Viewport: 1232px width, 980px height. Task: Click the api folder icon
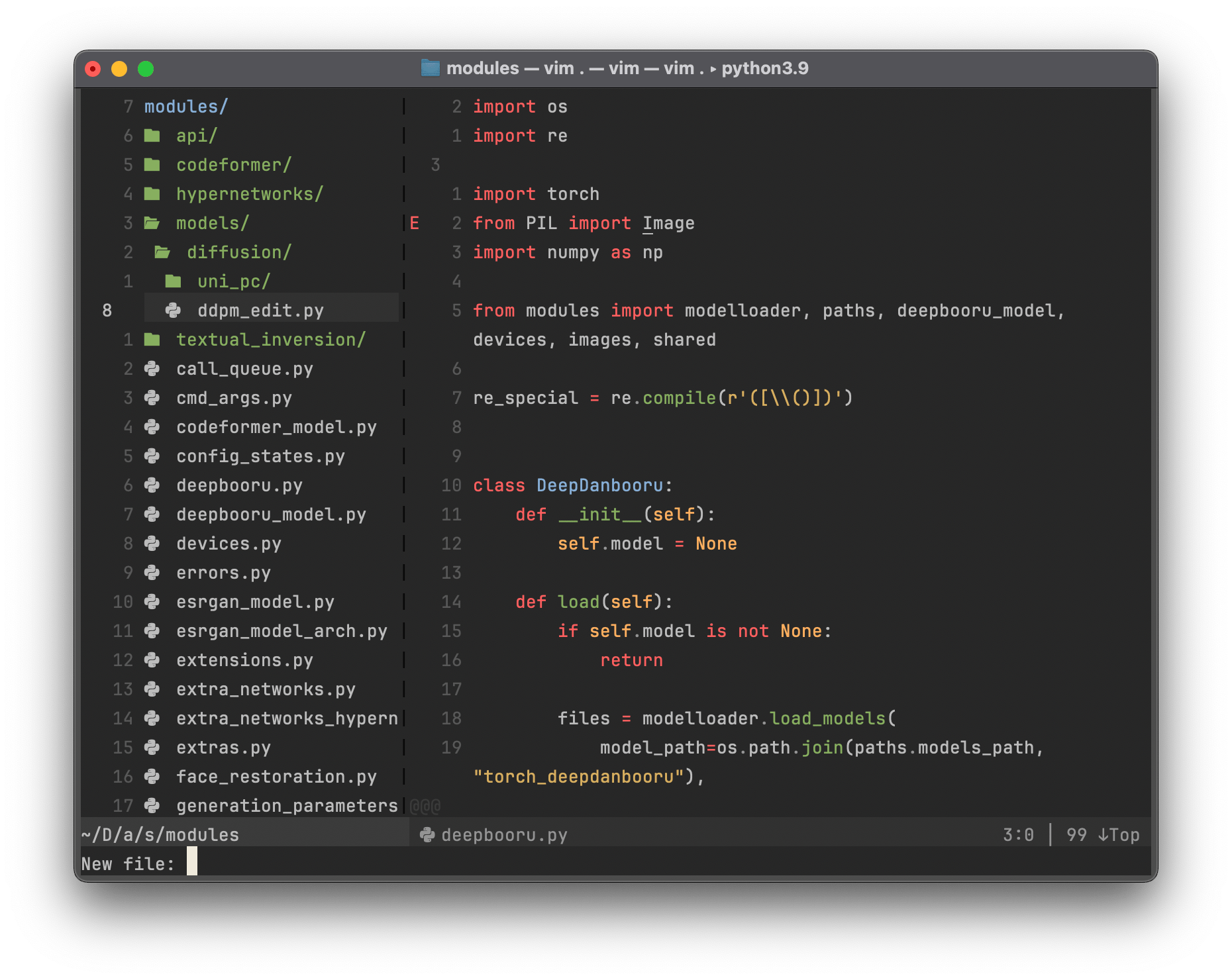[x=152, y=136]
